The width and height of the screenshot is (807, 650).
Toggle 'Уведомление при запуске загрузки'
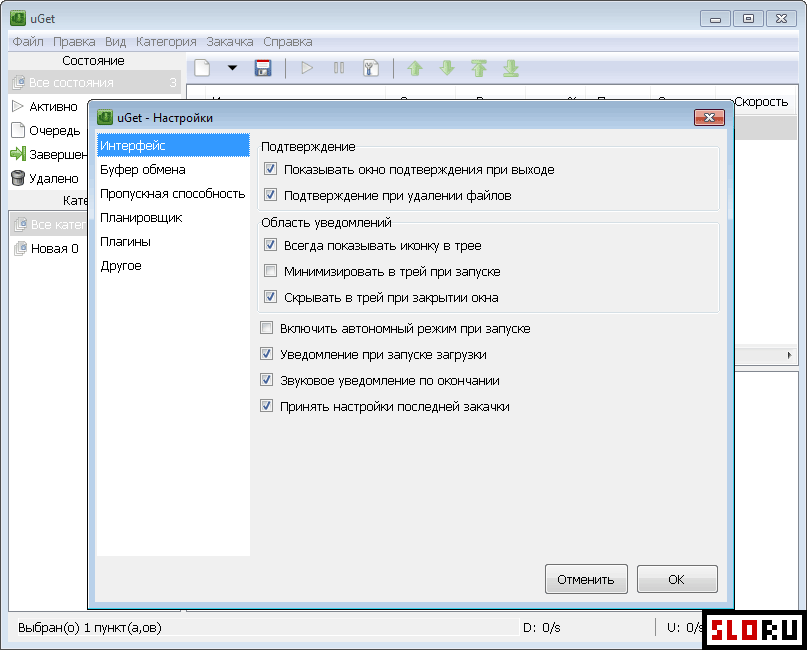click(266, 354)
